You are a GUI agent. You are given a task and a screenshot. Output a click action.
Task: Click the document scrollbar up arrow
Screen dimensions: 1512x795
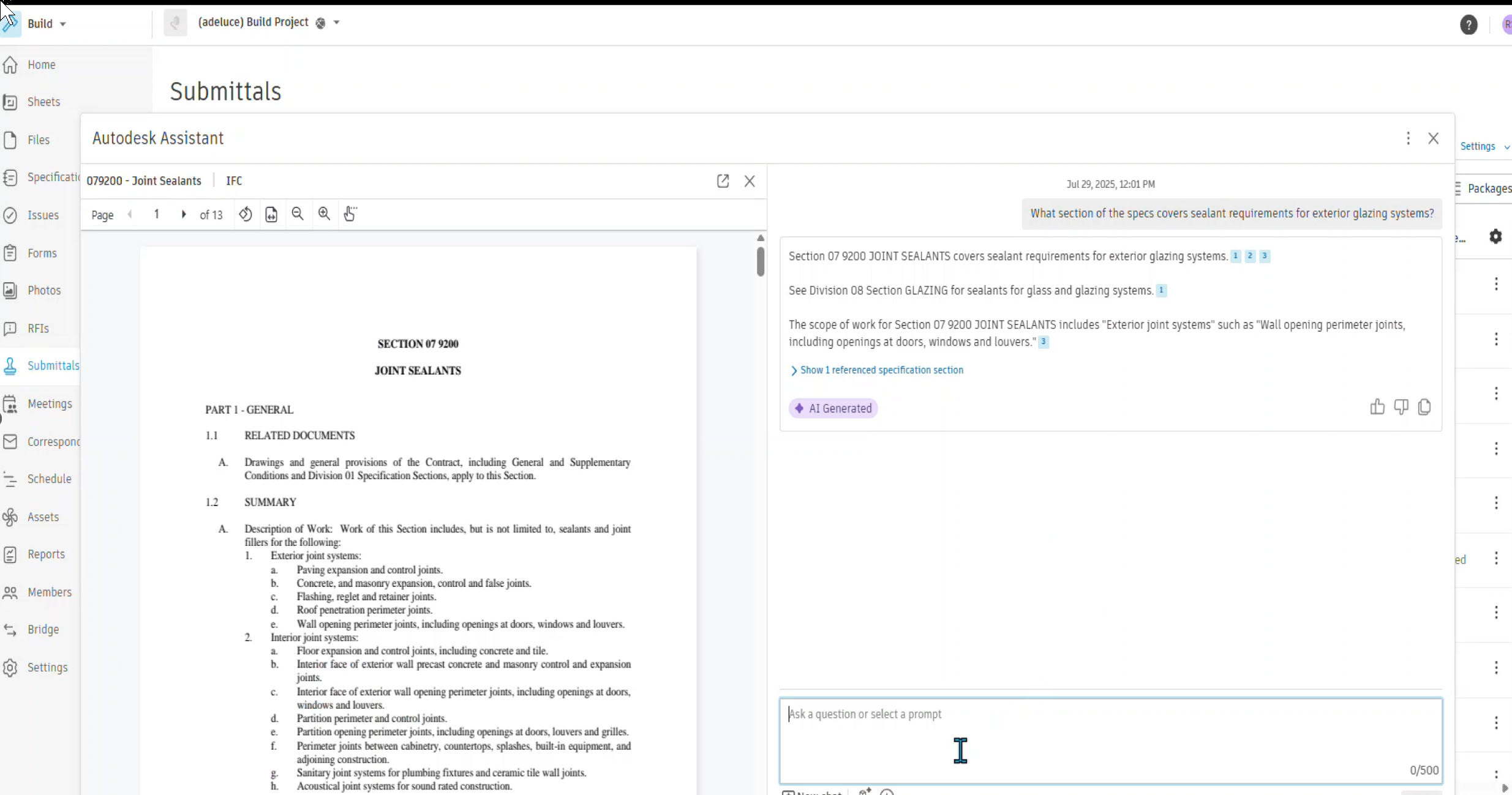[x=761, y=238]
